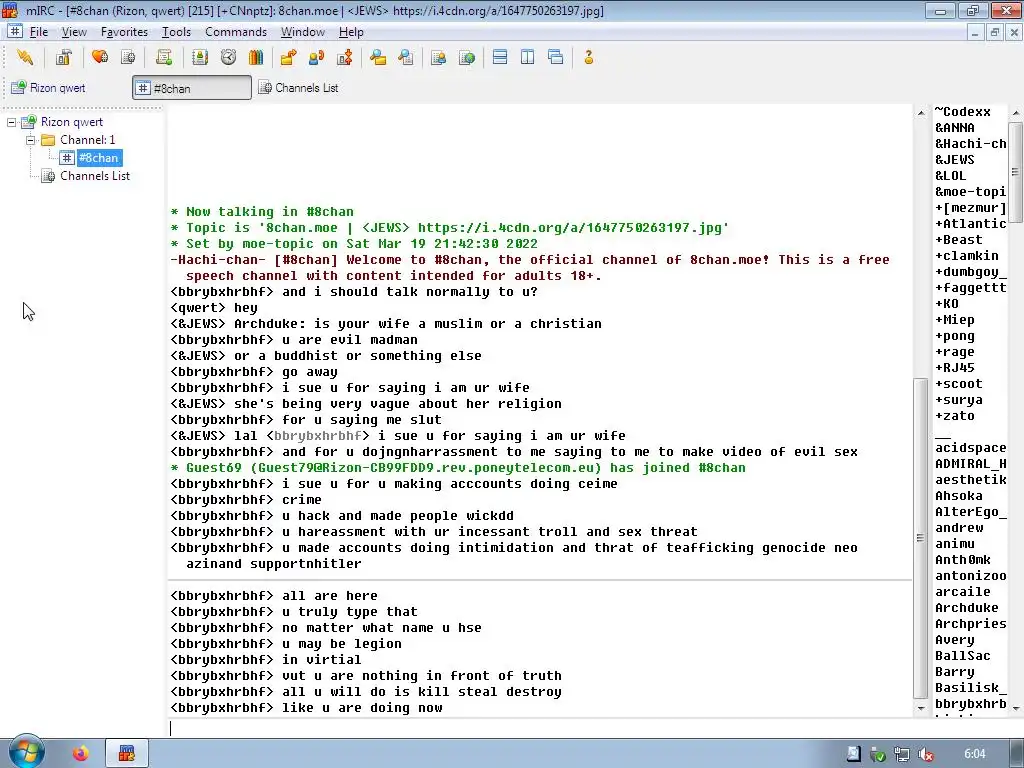The height and width of the screenshot is (768, 1024).
Task: Open the Help menu
Action: [351, 32]
